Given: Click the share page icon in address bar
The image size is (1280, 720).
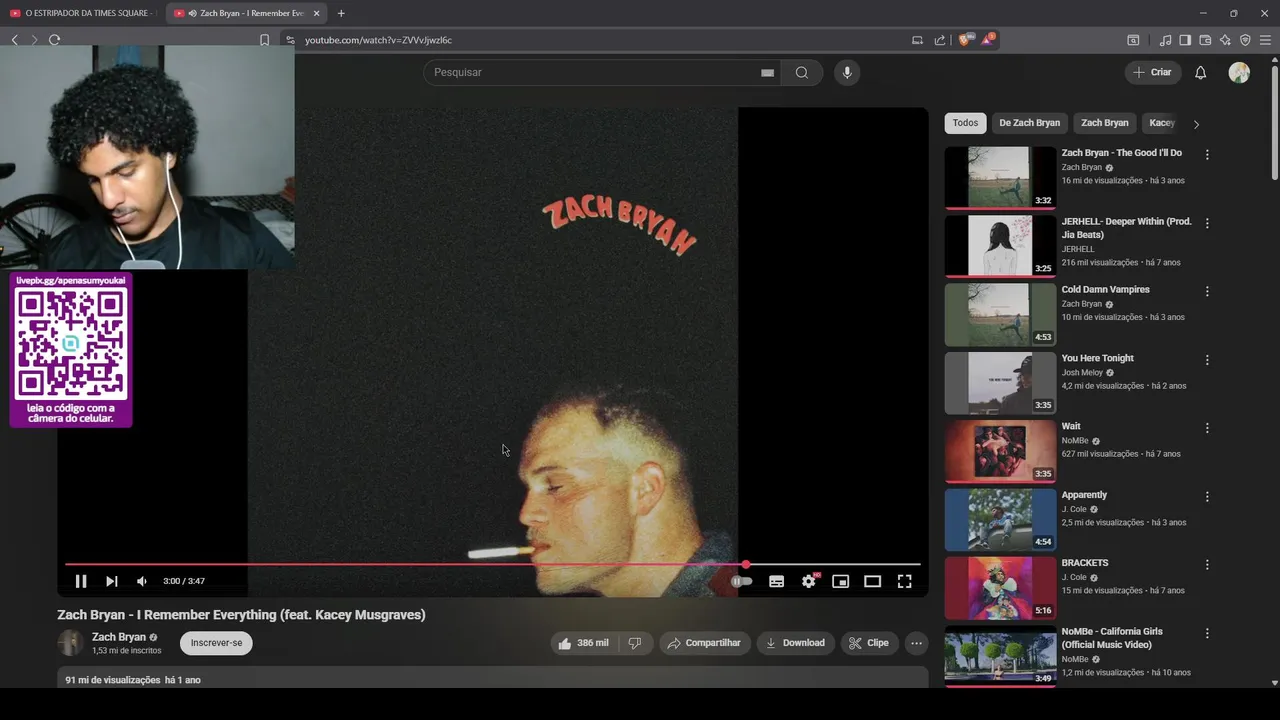Looking at the screenshot, I should (x=940, y=40).
